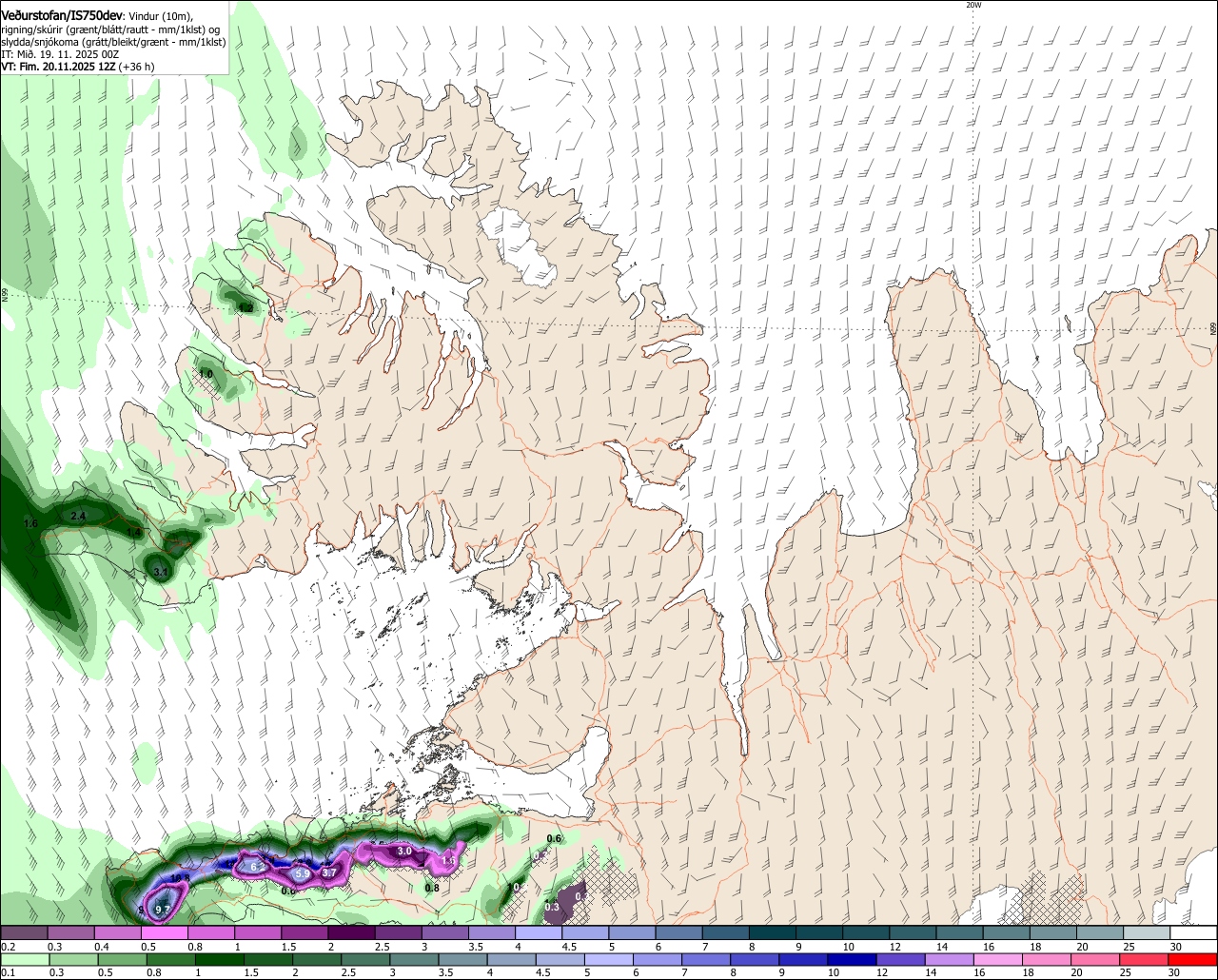Screen dimensions: 1218x980
Task: Click the 3.1 precipitation value on the map
Action: pos(160,572)
